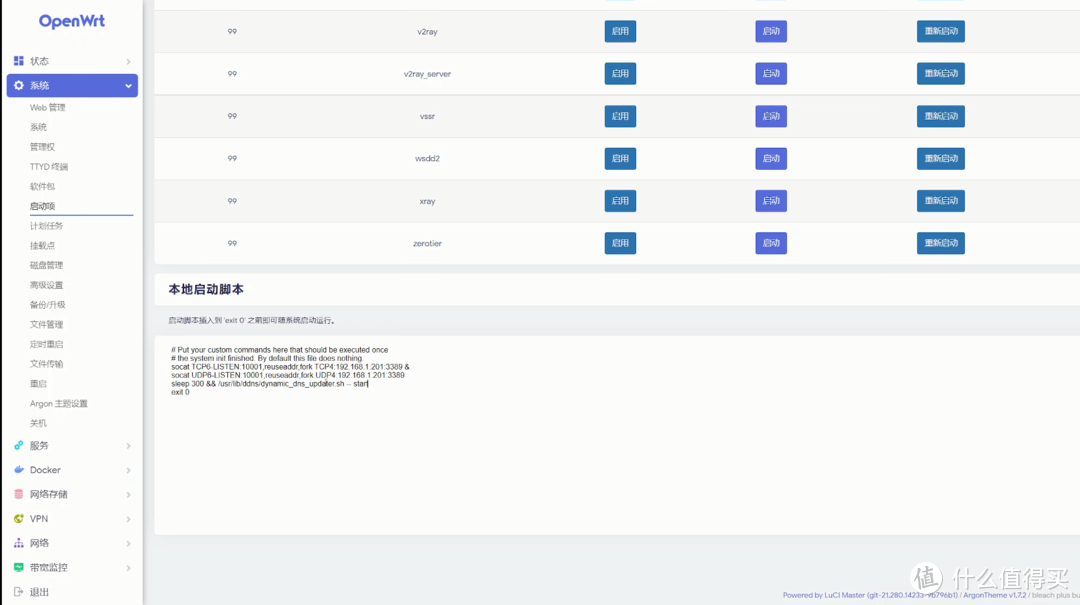Collapse the 系统 menu chevron
The image size is (1080, 605).
click(x=128, y=85)
